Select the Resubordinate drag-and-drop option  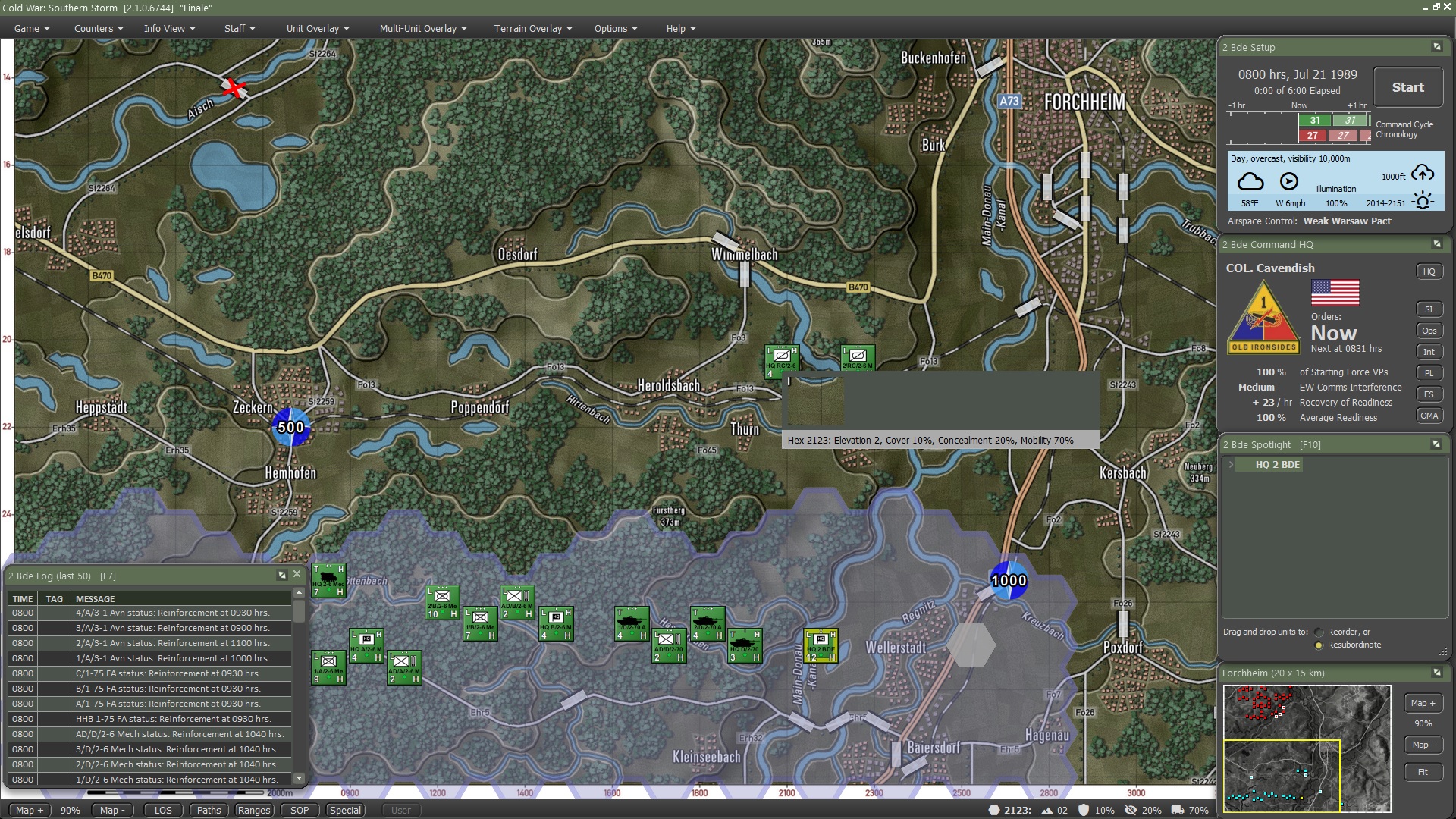click(x=1319, y=645)
